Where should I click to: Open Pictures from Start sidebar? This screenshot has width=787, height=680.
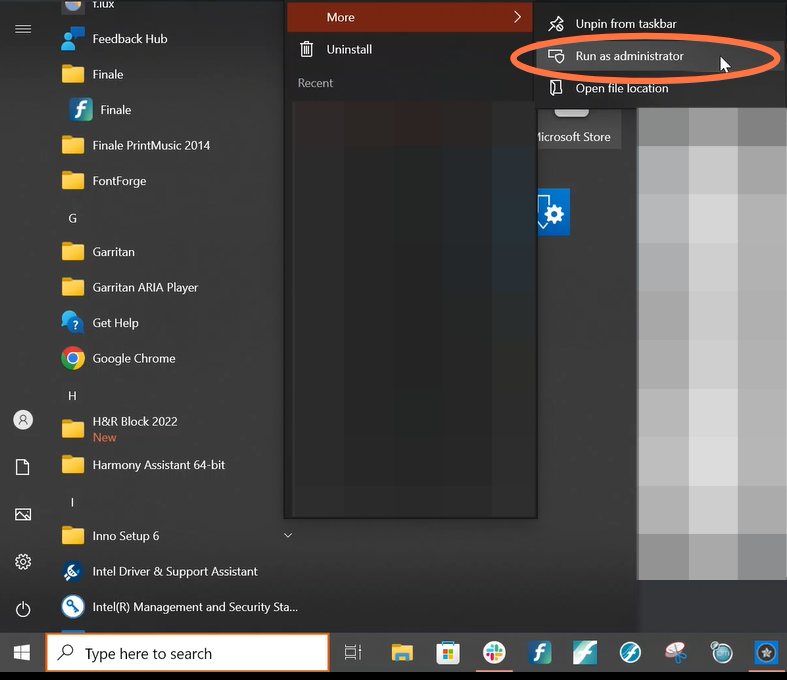pyautogui.click(x=23, y=514)
